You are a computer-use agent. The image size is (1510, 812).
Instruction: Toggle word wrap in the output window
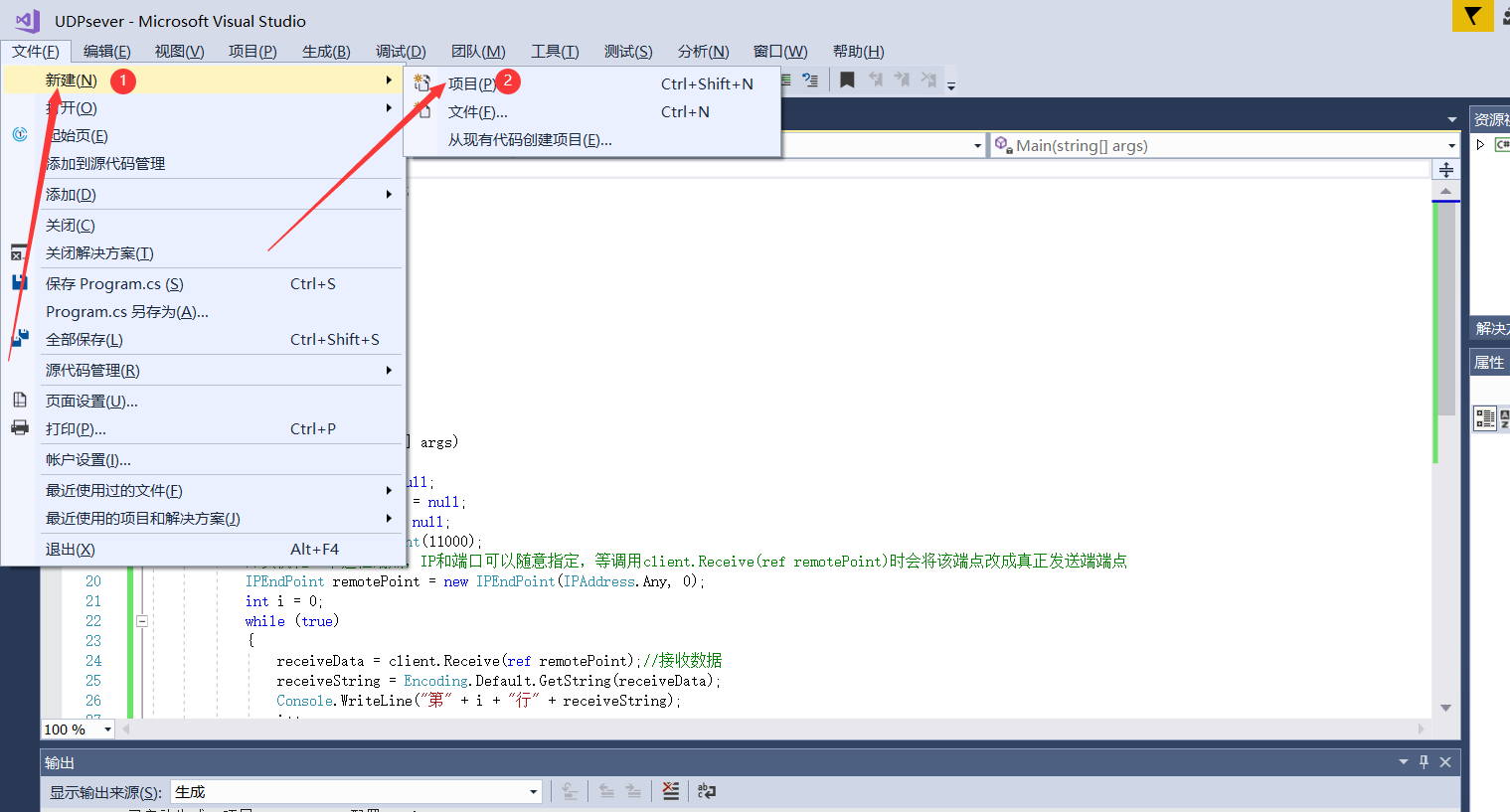coord(707,791)
